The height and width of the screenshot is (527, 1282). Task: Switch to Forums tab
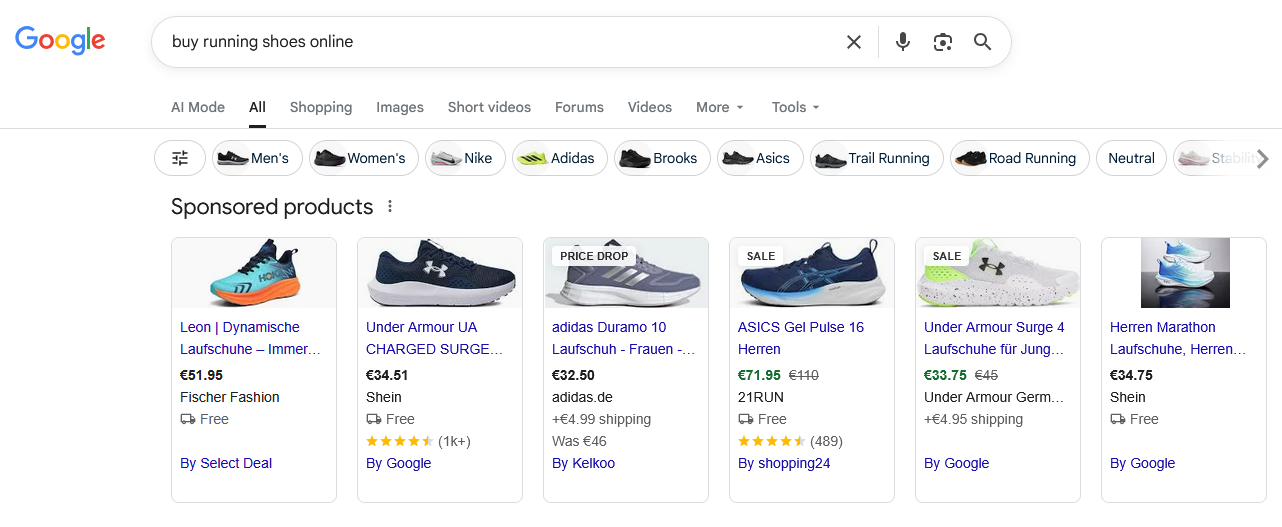click(x=579, y=107)
